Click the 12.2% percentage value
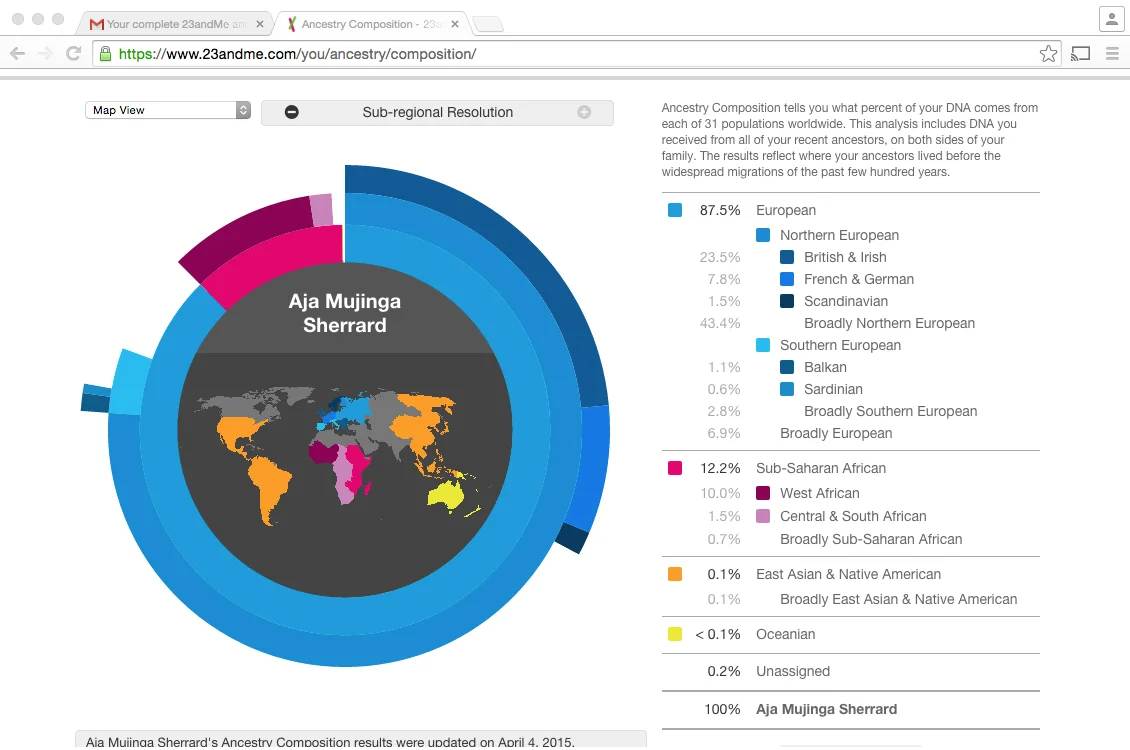This screenshot has width=1130, height=750. pyautogui.click(x=719, y=468)
